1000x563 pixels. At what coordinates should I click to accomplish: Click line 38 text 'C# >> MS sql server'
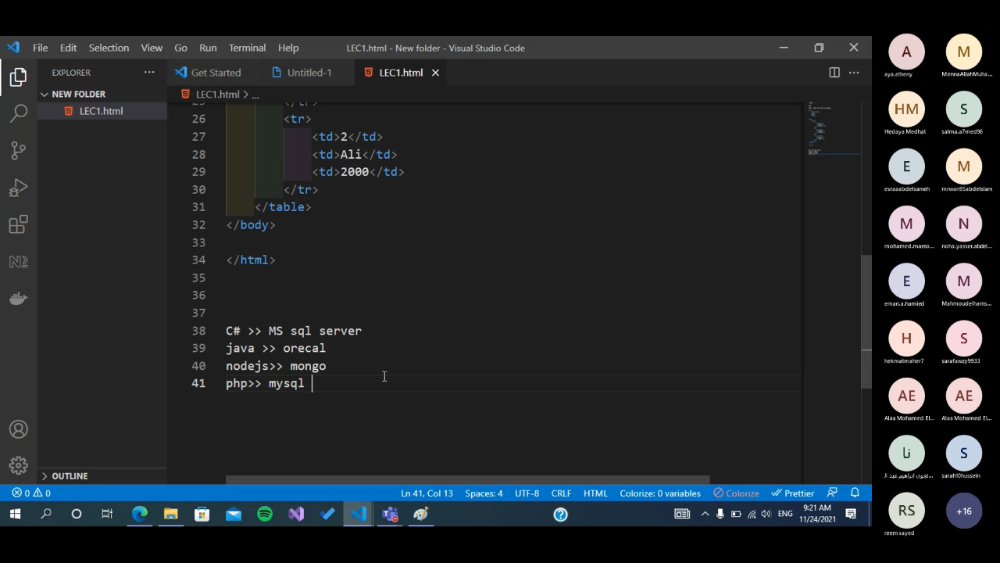point(293,331)
